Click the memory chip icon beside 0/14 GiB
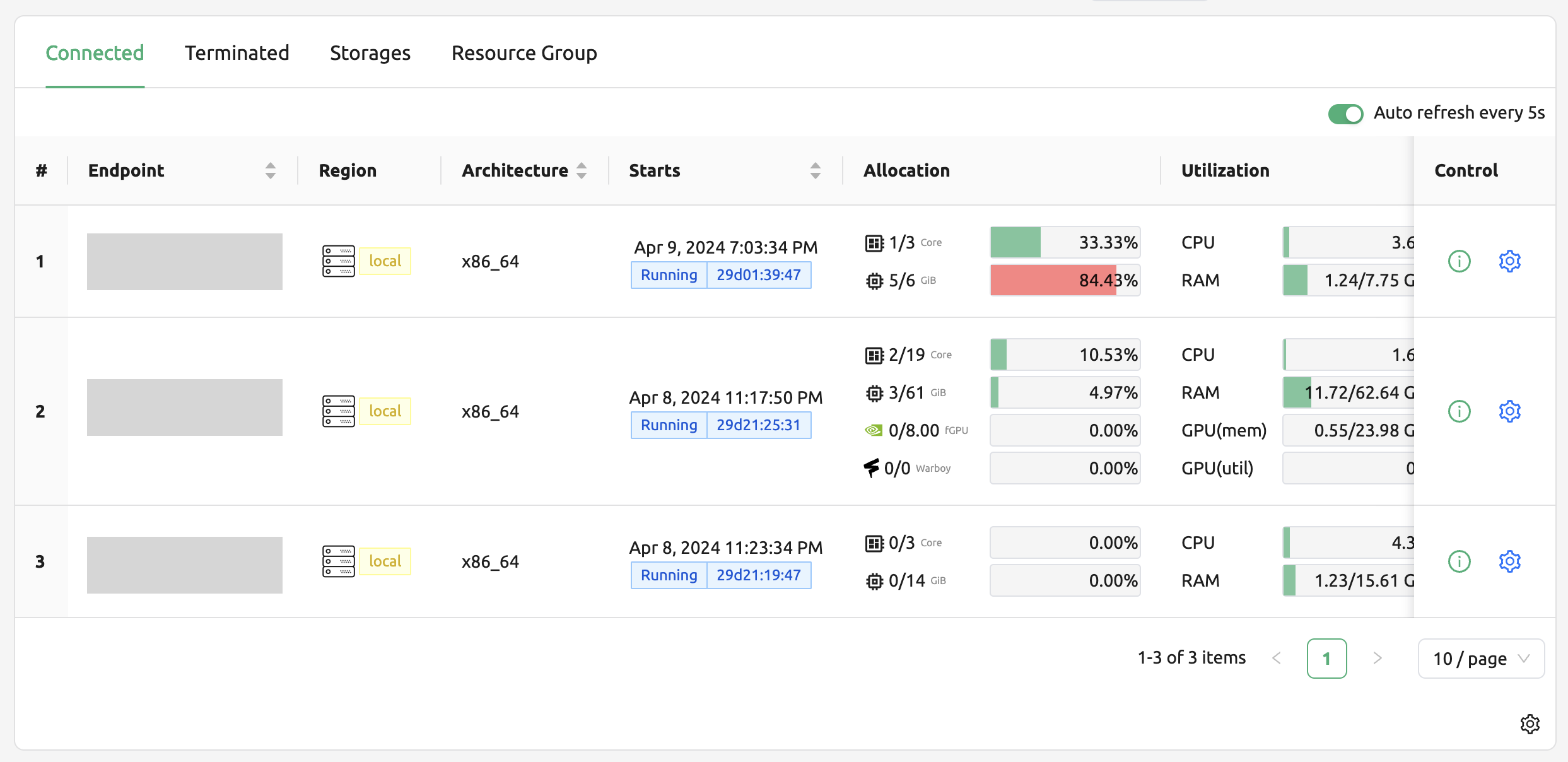This screenshot has width=1568, height=762. [x=874, y=581]
